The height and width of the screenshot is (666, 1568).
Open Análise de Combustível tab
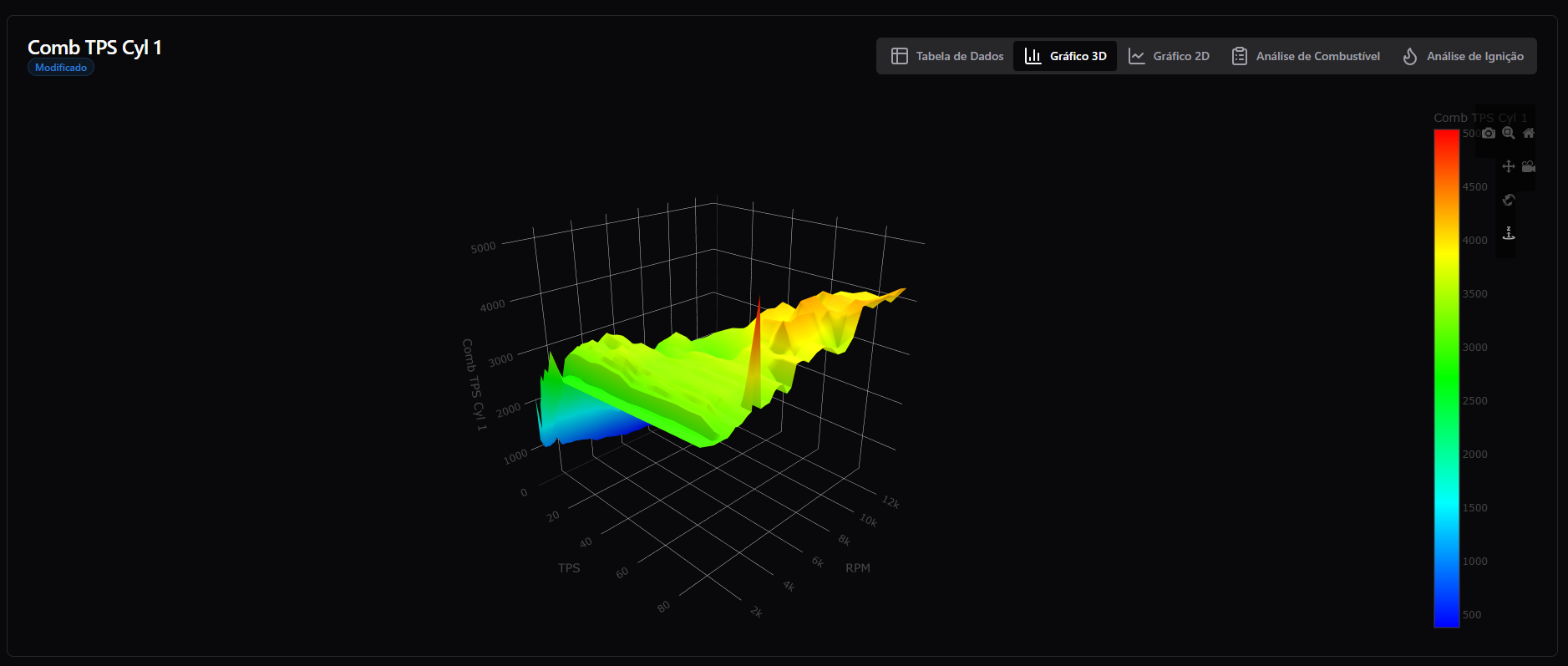point(1306,56)
